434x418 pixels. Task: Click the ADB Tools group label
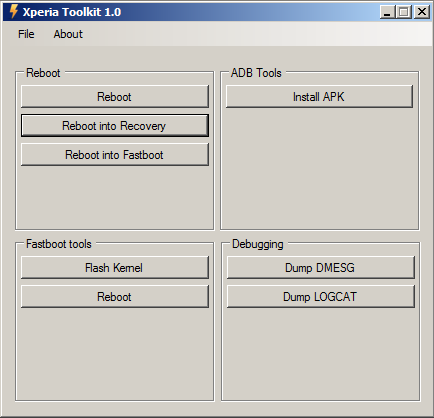tap(256, 73)
